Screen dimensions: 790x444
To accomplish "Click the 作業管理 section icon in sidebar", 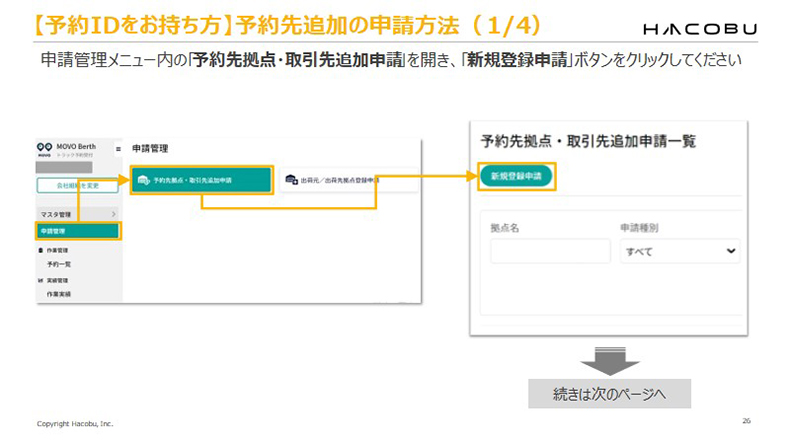I will click(40, 249).
